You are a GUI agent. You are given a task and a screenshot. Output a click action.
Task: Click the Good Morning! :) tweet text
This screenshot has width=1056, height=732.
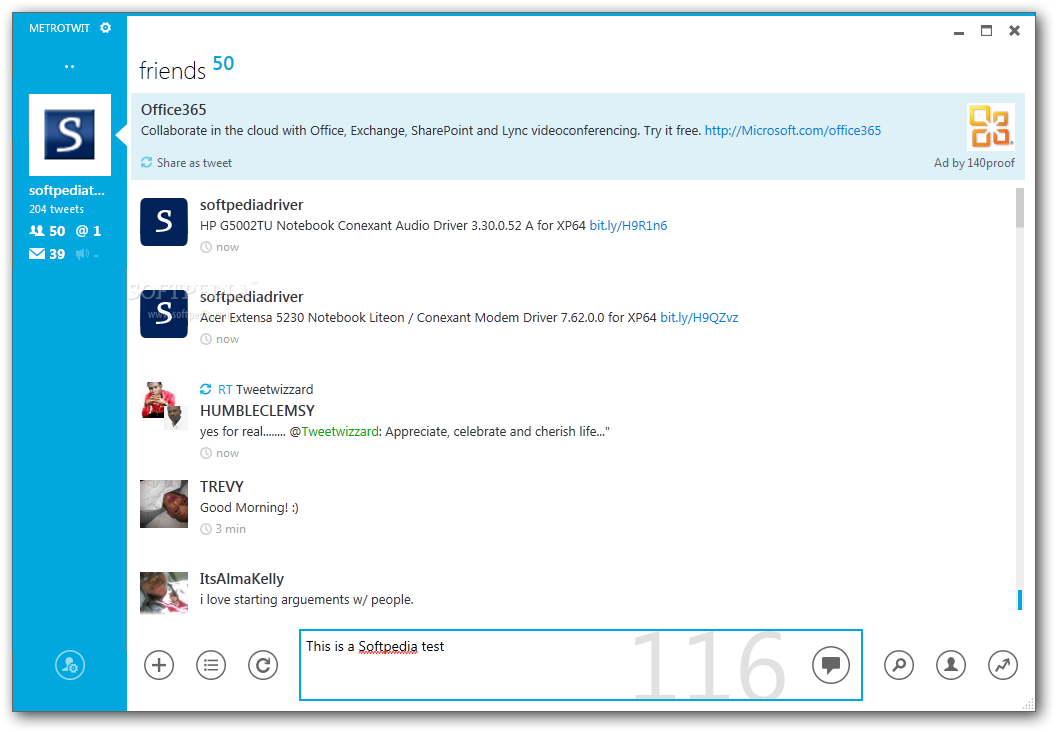[249, 508]
